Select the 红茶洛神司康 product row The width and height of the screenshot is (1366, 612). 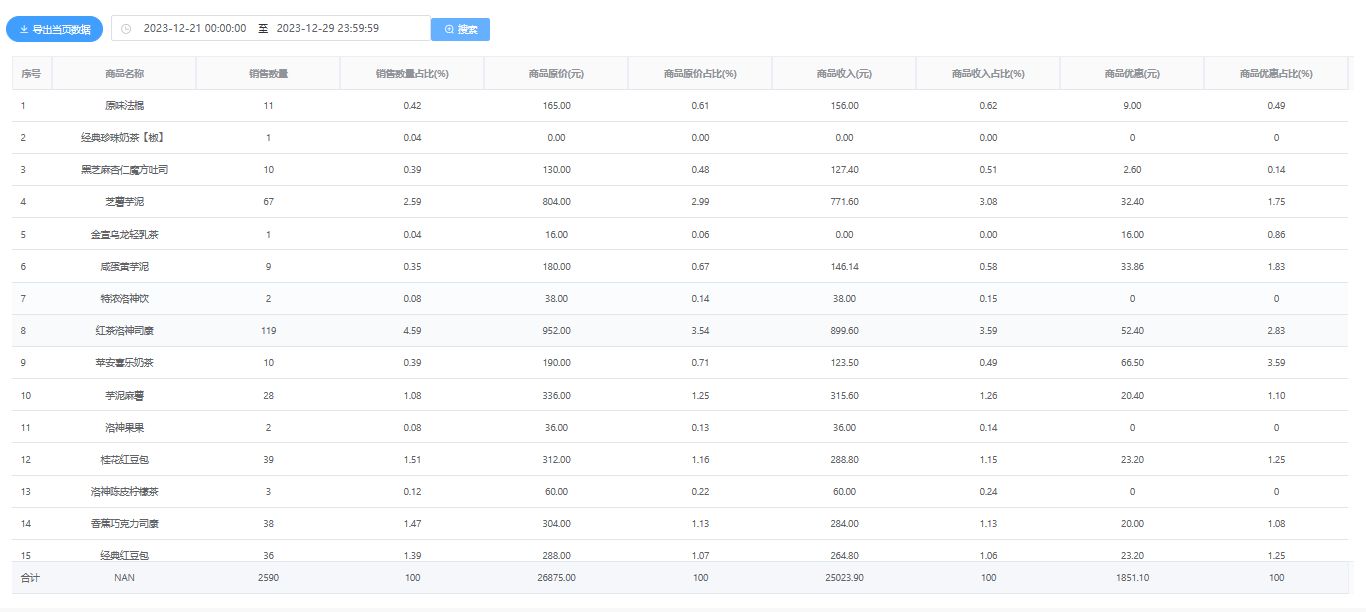(124, 331)
